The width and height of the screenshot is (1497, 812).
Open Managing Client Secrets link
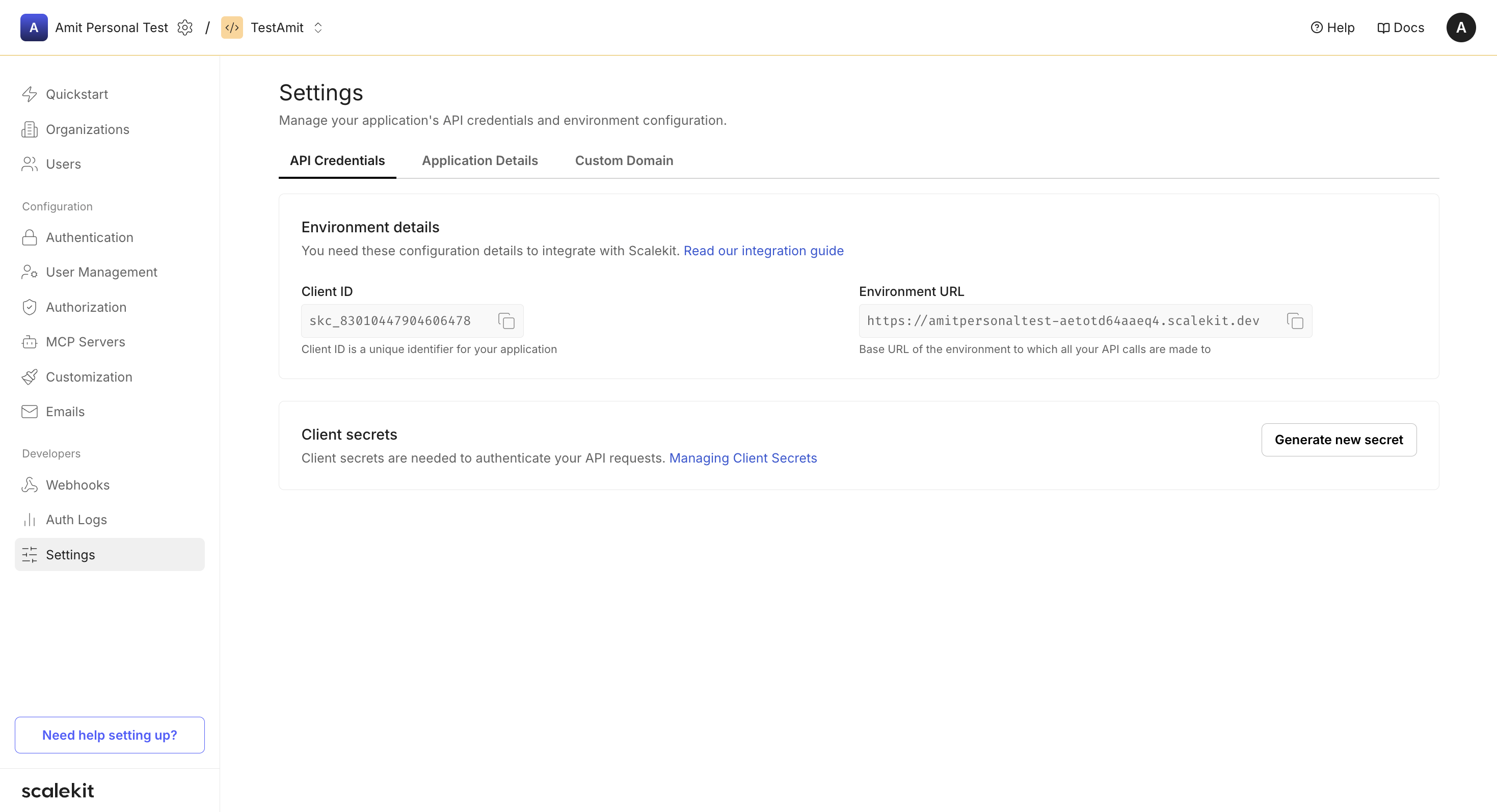pyautogui.click(x=743, y=457)
